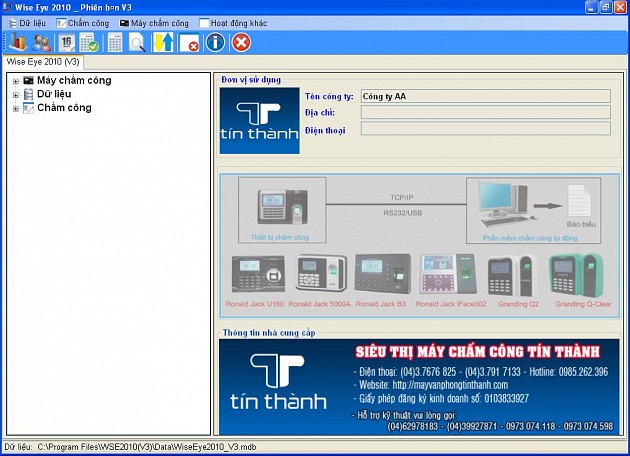Open the plain calendar grid toolbar icon

click(x=115, y=43)
